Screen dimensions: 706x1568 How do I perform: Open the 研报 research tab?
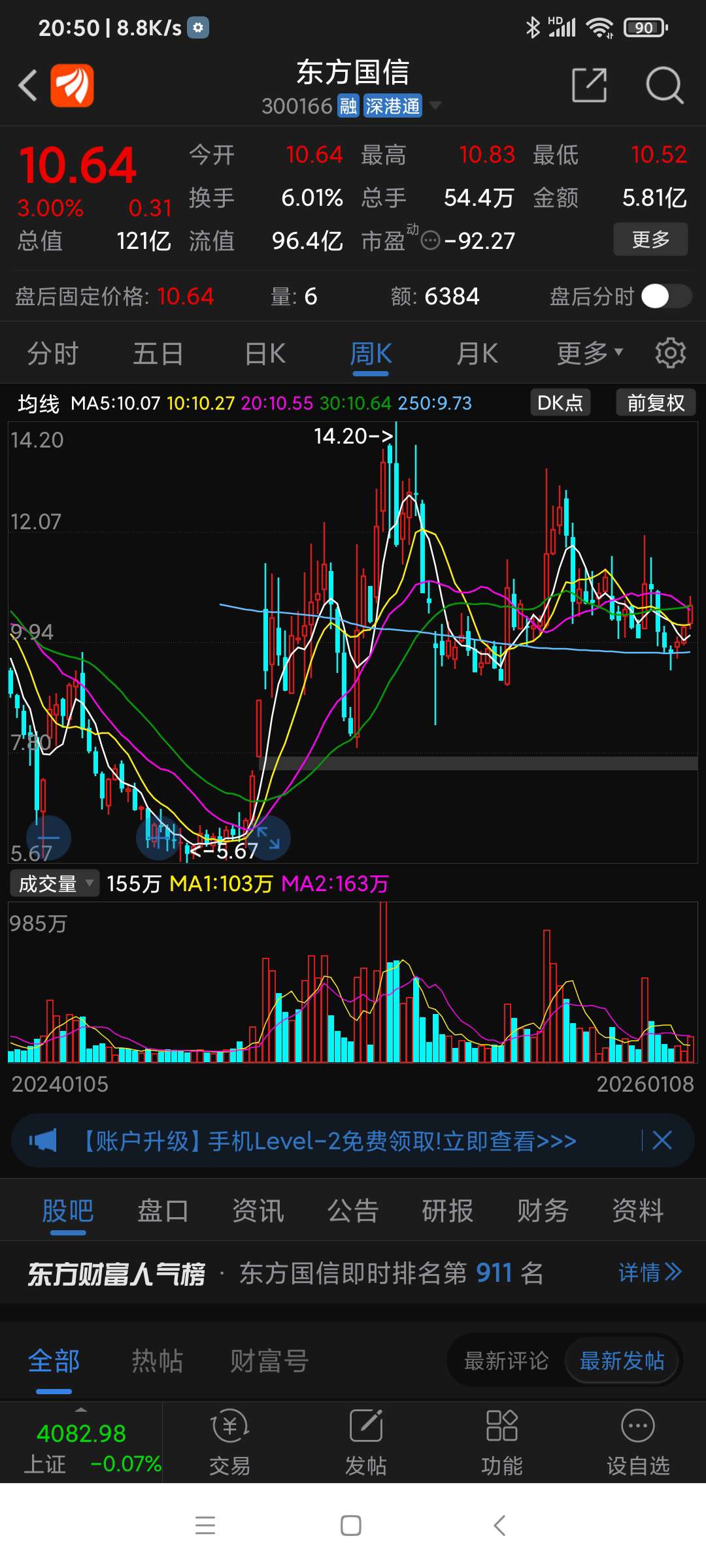(448, 1211)
